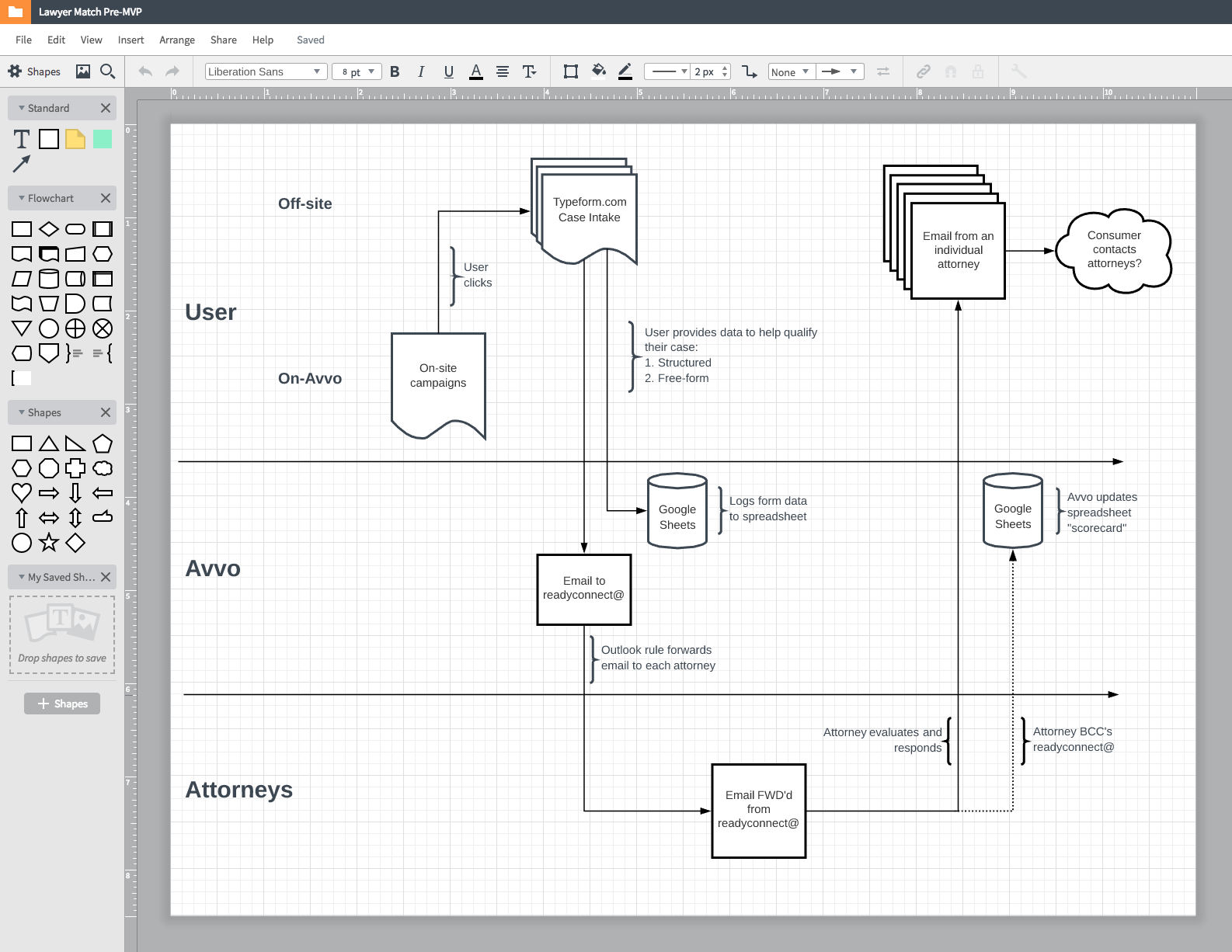Open the font size dropdown

(x=357, y=71)
